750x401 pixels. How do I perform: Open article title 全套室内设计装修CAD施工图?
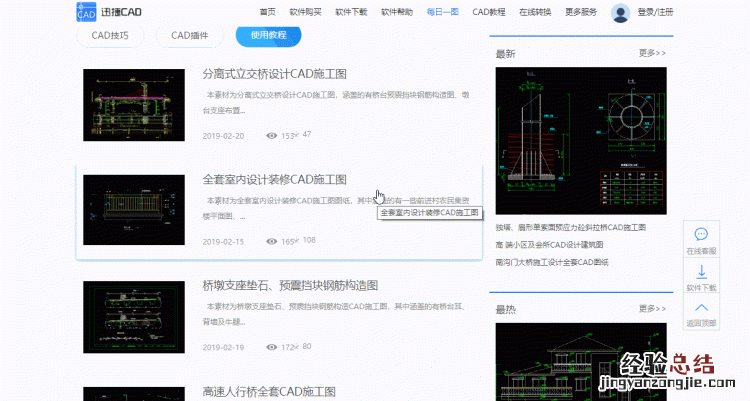click(x=275, y=180)
